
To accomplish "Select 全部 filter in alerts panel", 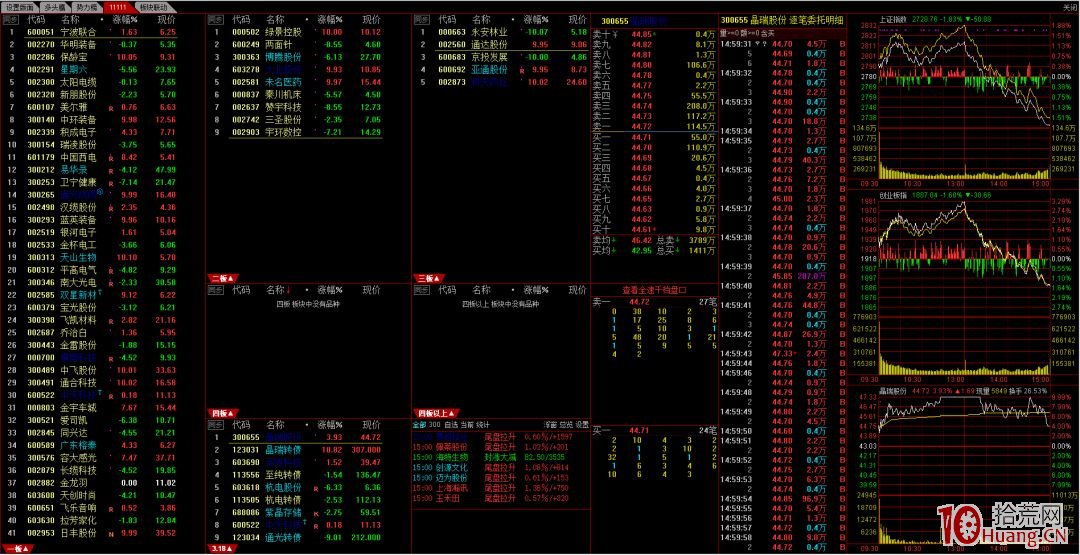I will (419, 424).
